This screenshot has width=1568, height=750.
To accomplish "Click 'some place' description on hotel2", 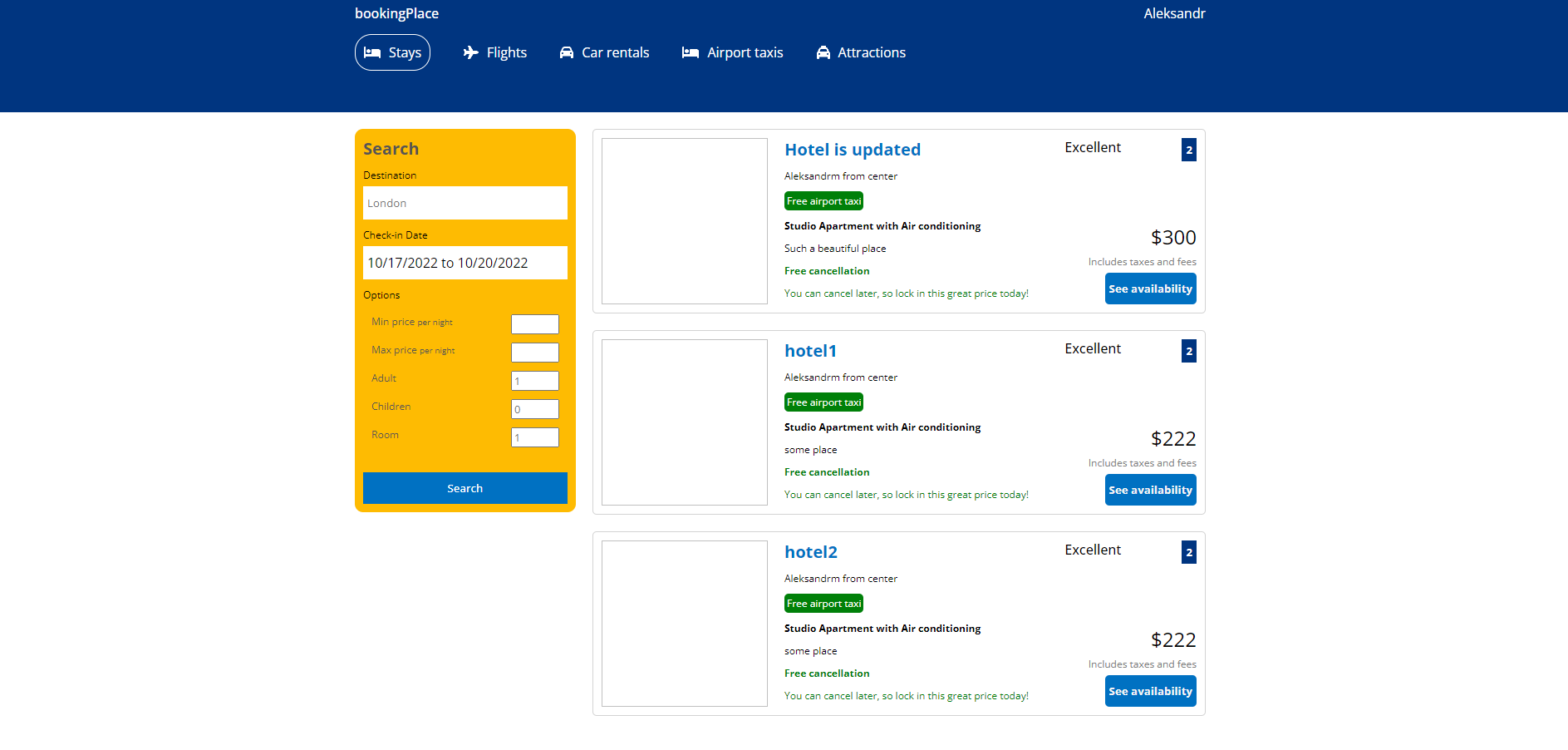I will click(811, 651).
